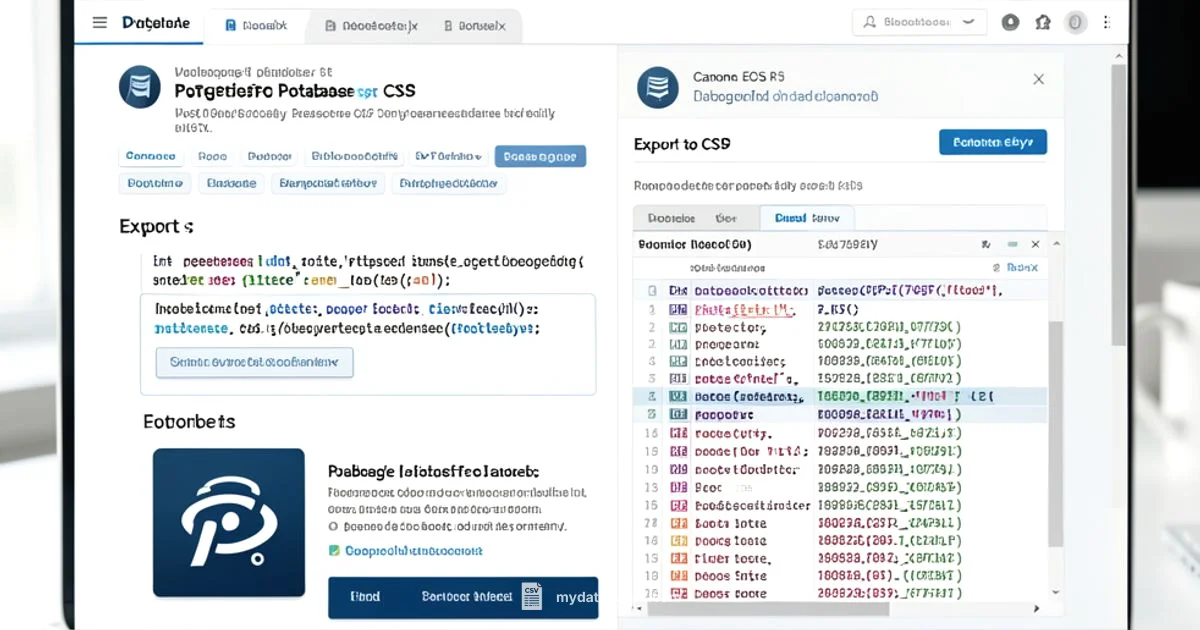Click the home icon in the browser toolbar
The width and height of the screenshot is (1200, 630).
(x=1043, y=20)
